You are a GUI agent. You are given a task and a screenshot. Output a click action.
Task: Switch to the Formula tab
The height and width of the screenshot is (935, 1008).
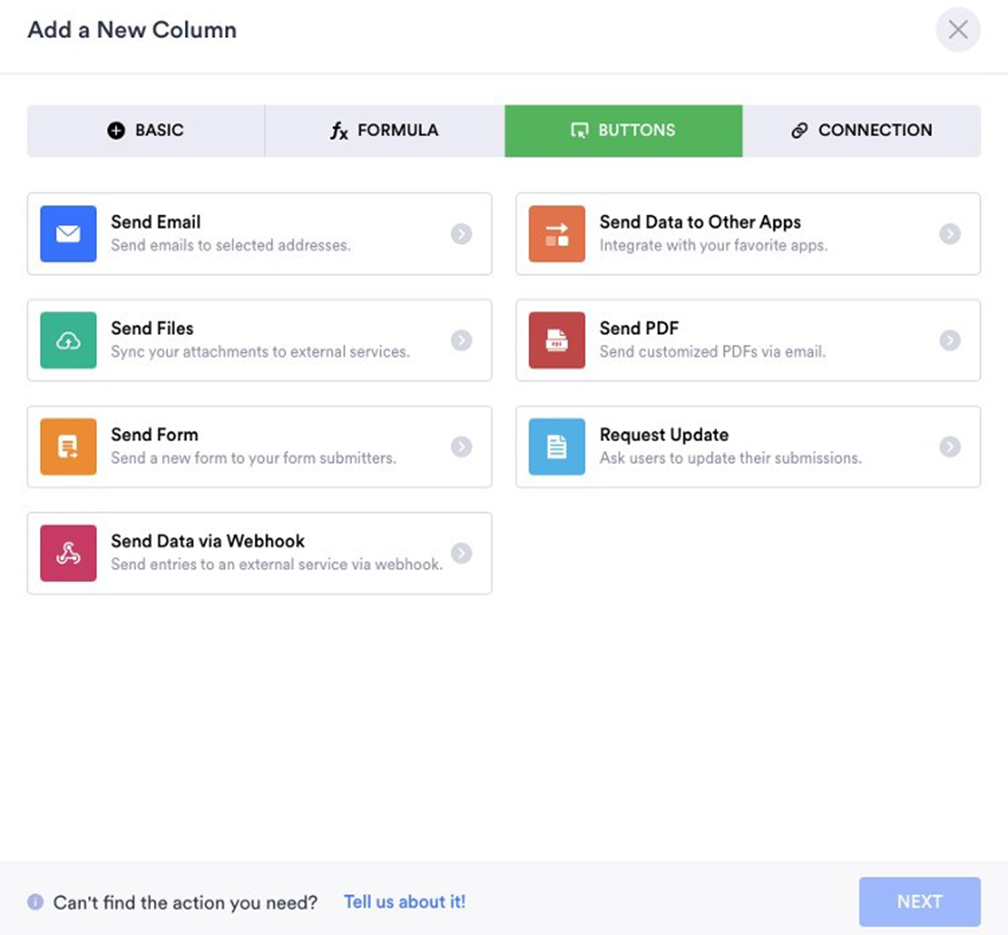[384, 130]
